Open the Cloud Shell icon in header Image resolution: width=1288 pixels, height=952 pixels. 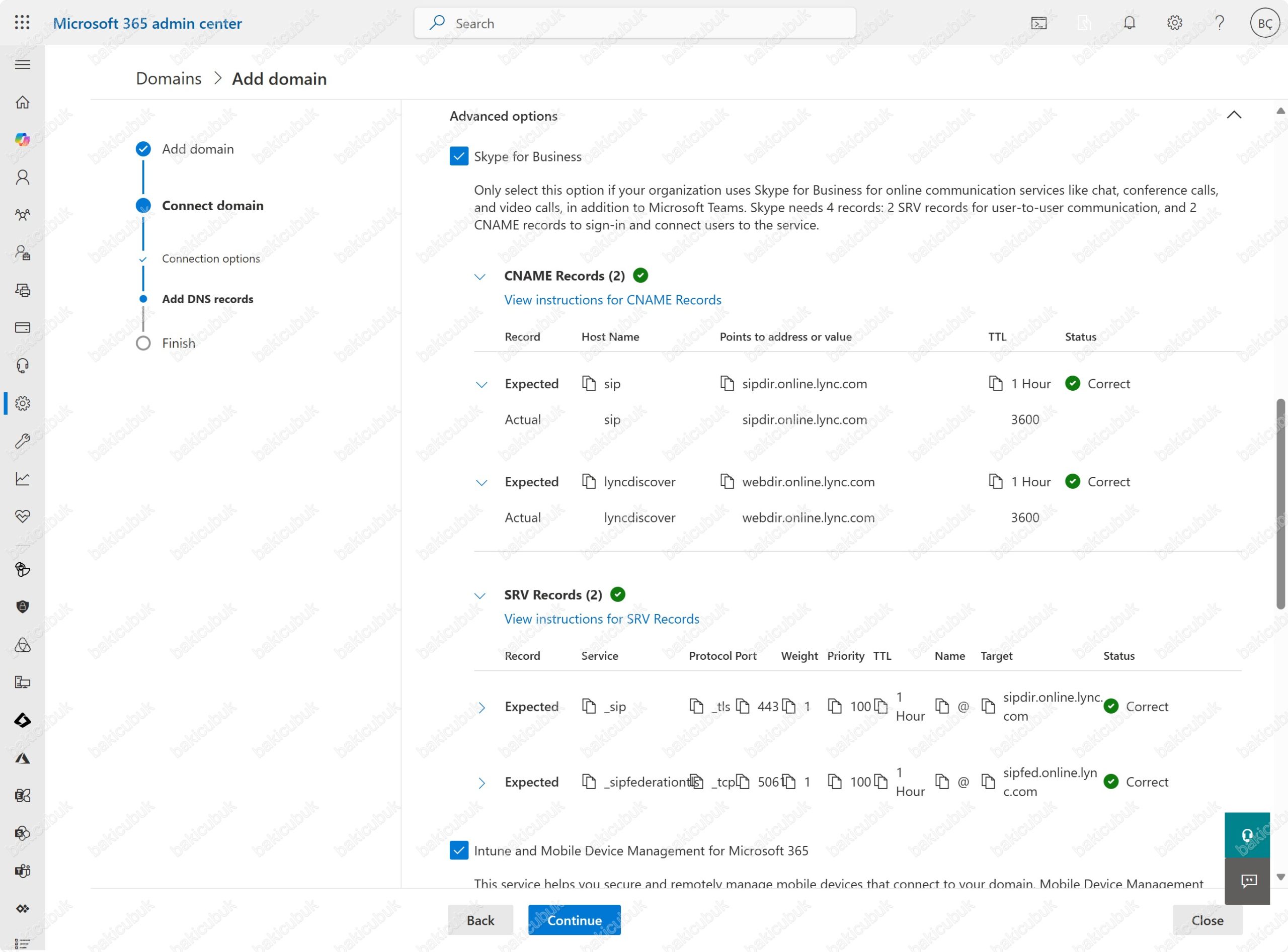(x=1038, y=23)
